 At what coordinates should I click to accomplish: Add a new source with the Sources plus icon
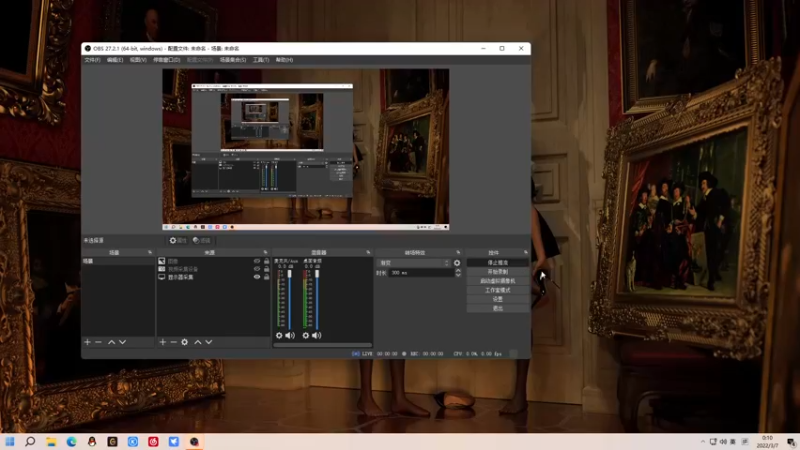(x=163, y=342)
